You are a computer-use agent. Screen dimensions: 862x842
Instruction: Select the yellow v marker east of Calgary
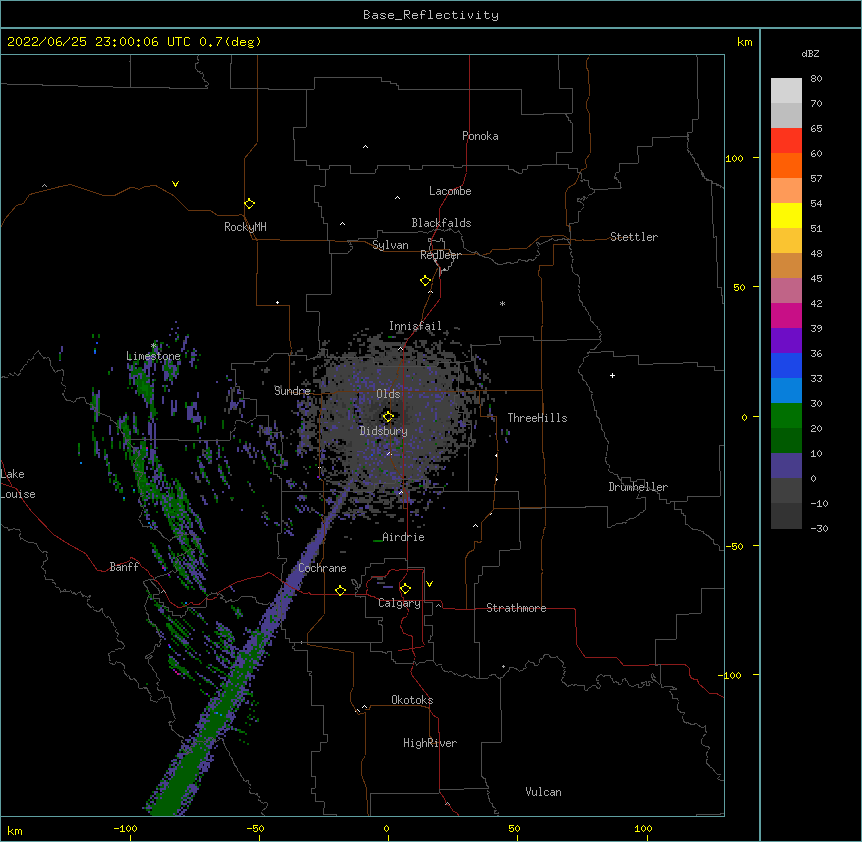coord(429,584)
